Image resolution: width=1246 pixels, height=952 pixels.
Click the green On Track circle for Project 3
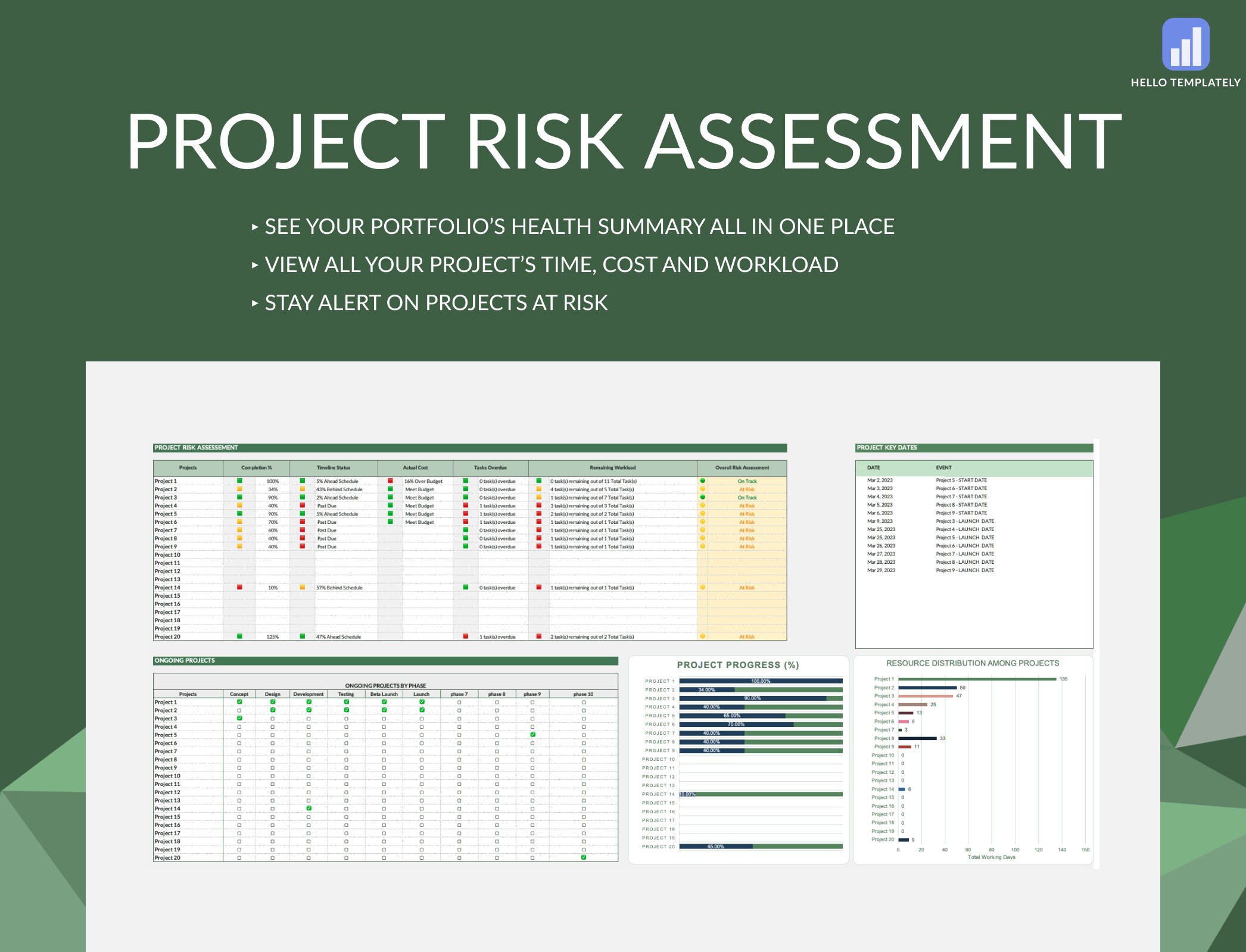(x=703, y=497)
